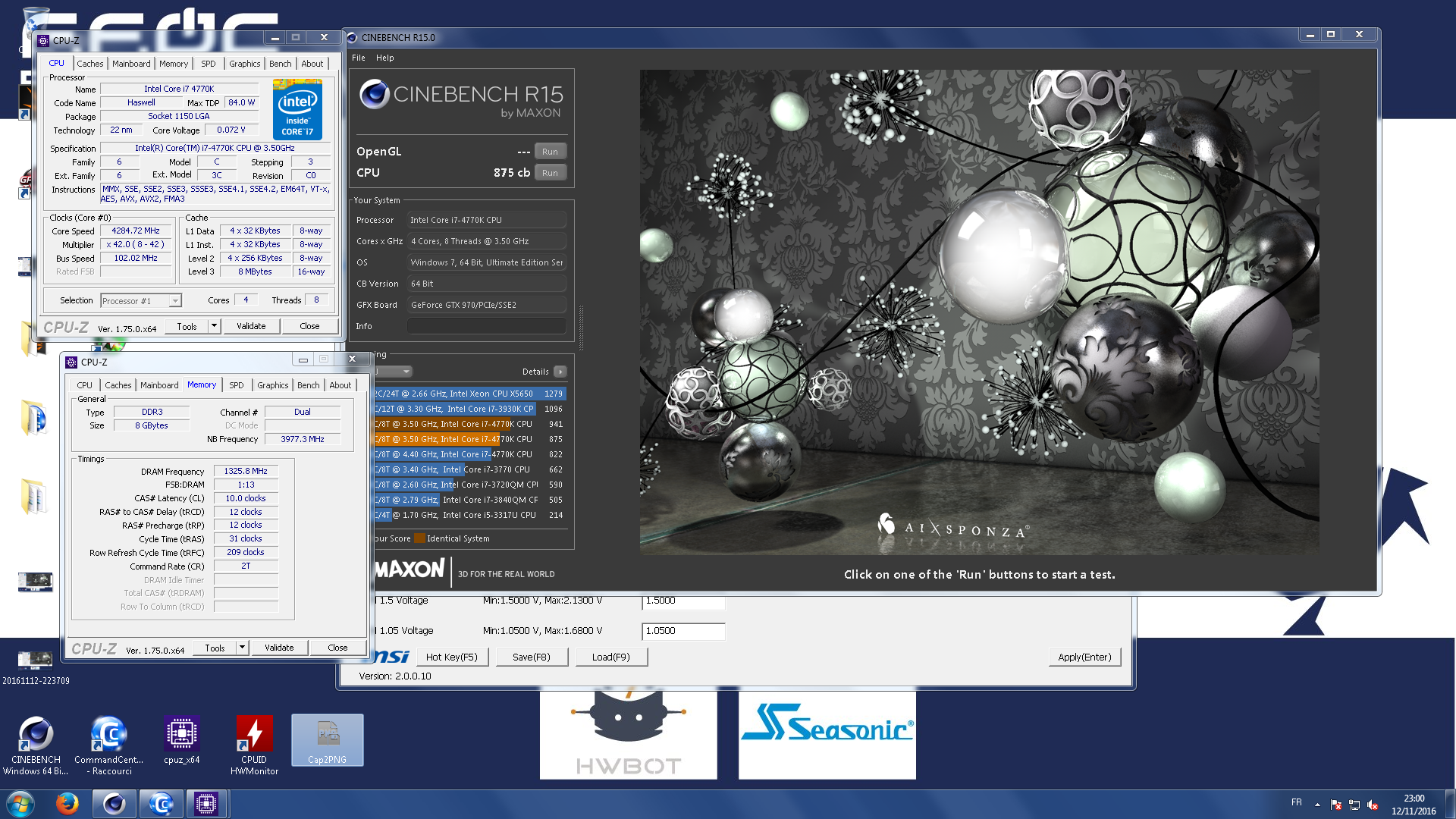
Task: Click the Show desktop strip at taskbar end
Action: click(x=1450, y=805)
